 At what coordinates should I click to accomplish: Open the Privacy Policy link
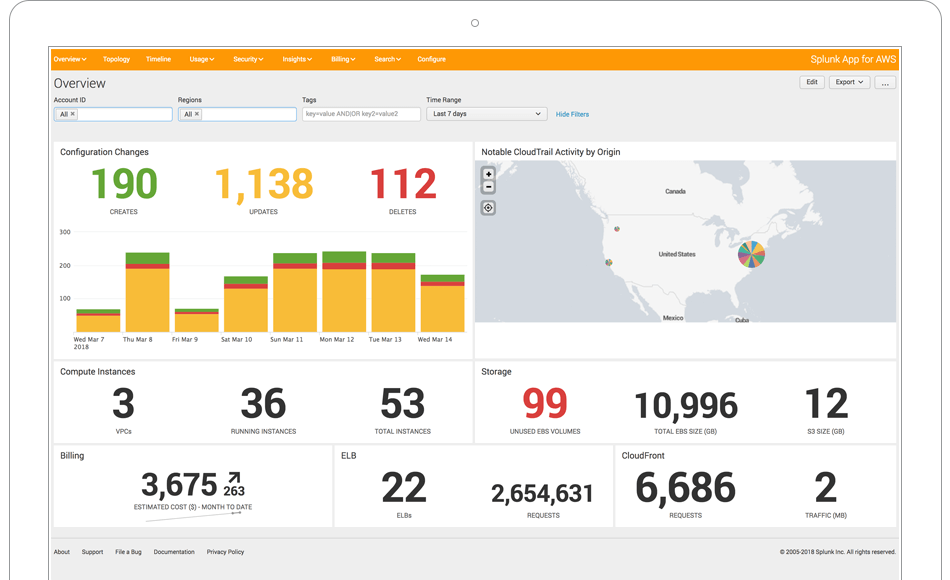[x=225, y=552]
